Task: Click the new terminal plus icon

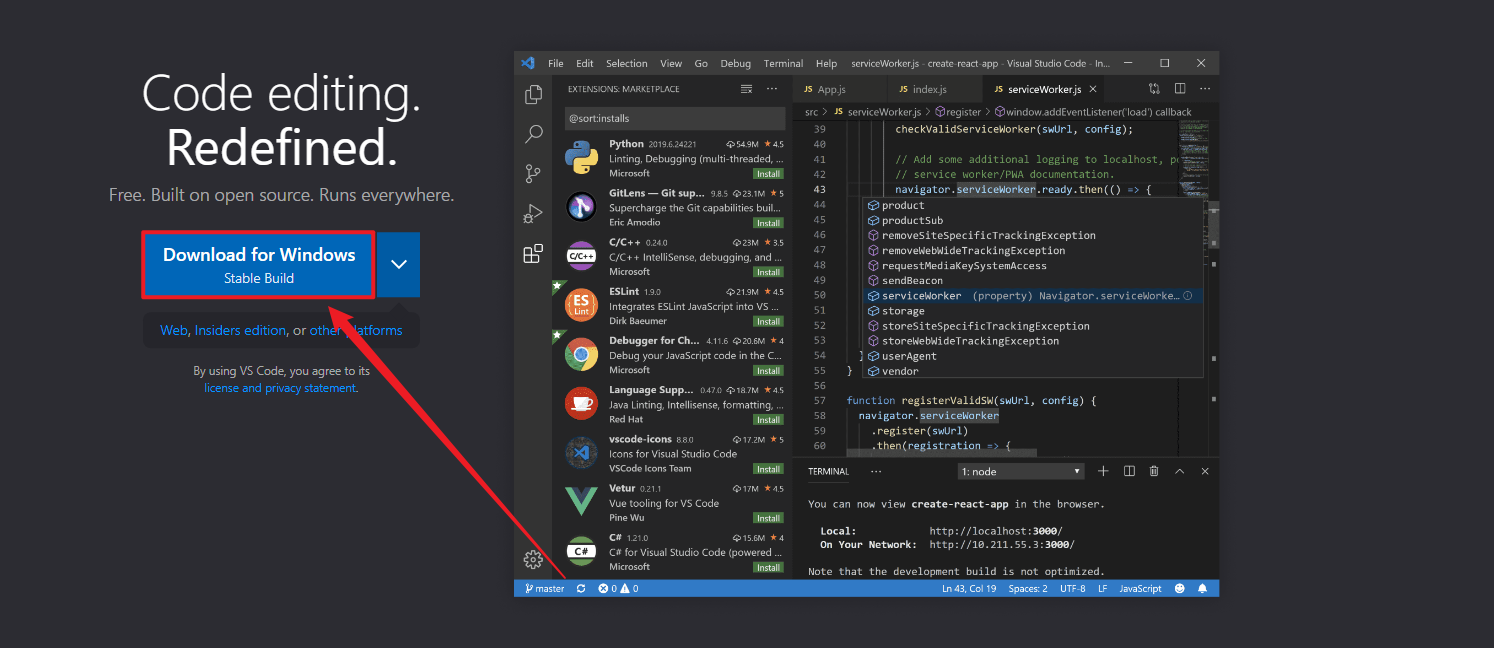Action: pos(1103,471)
